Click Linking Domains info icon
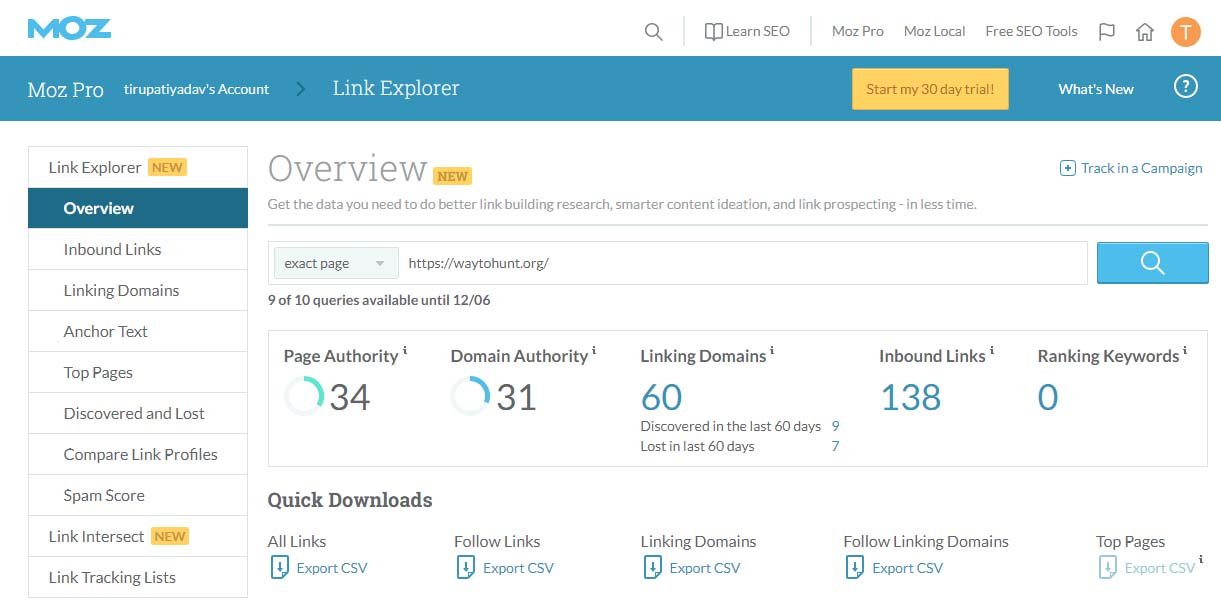The width and height of the screenshot is (1221, 604). tap(772, 352)
